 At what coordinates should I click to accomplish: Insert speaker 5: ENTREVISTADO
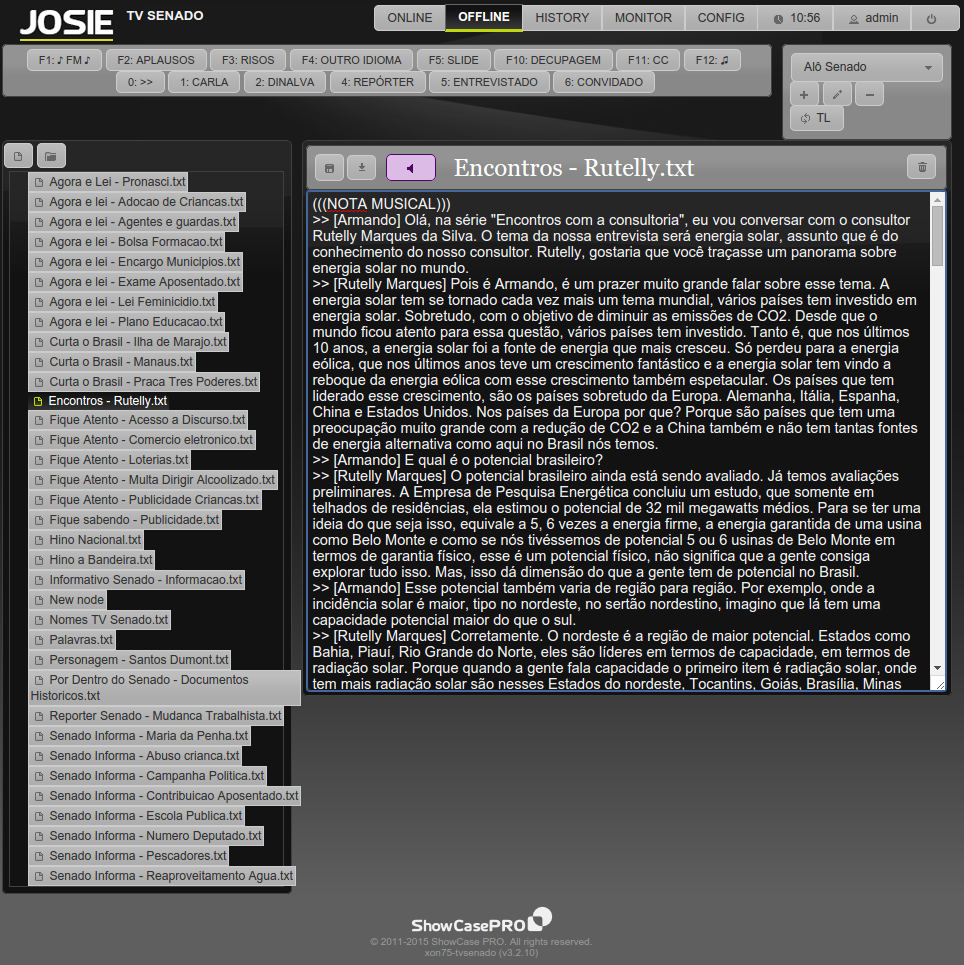point(490,82)
